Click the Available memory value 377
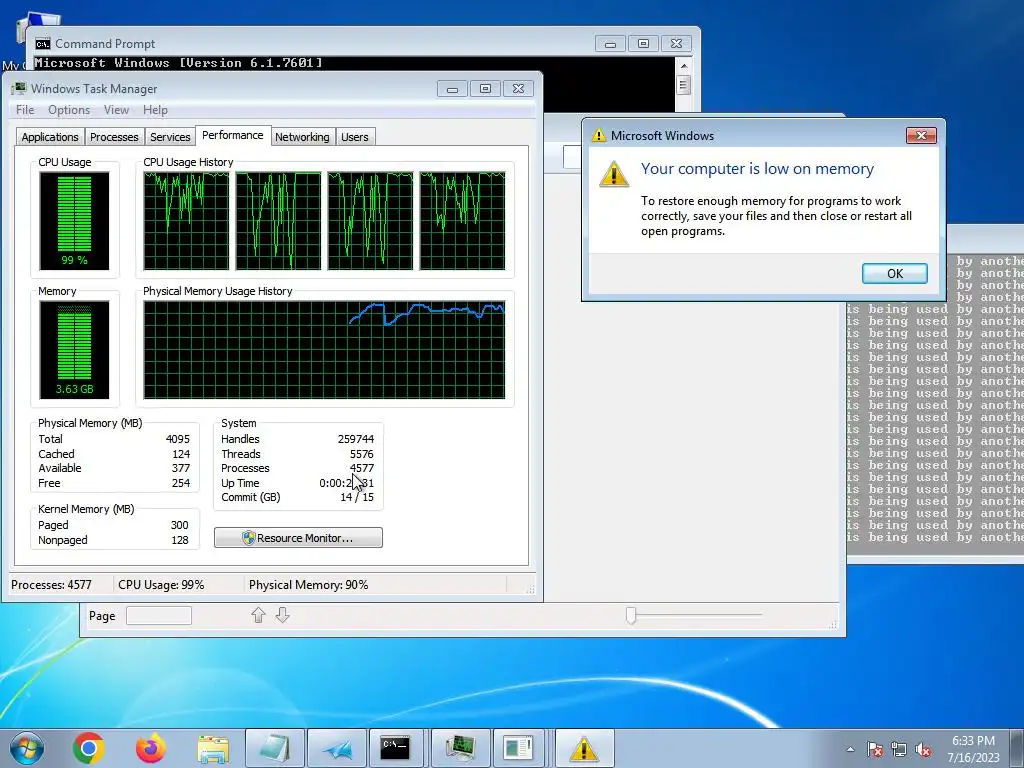Screen dimensions: 1024x768 181,468
